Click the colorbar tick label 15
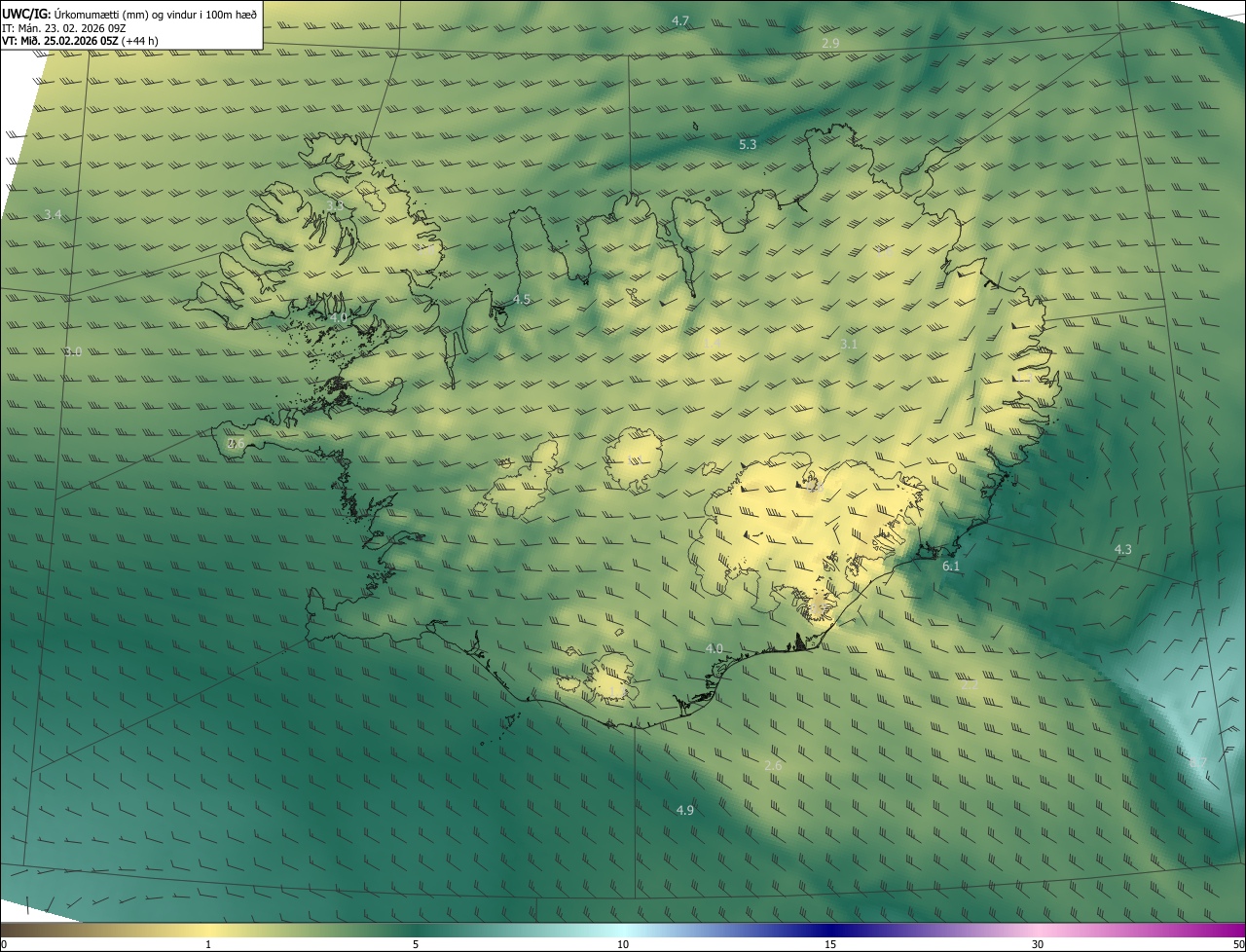Image resolution: width=1246 pixels, height=952 pixels. click(x=830, y=945)
